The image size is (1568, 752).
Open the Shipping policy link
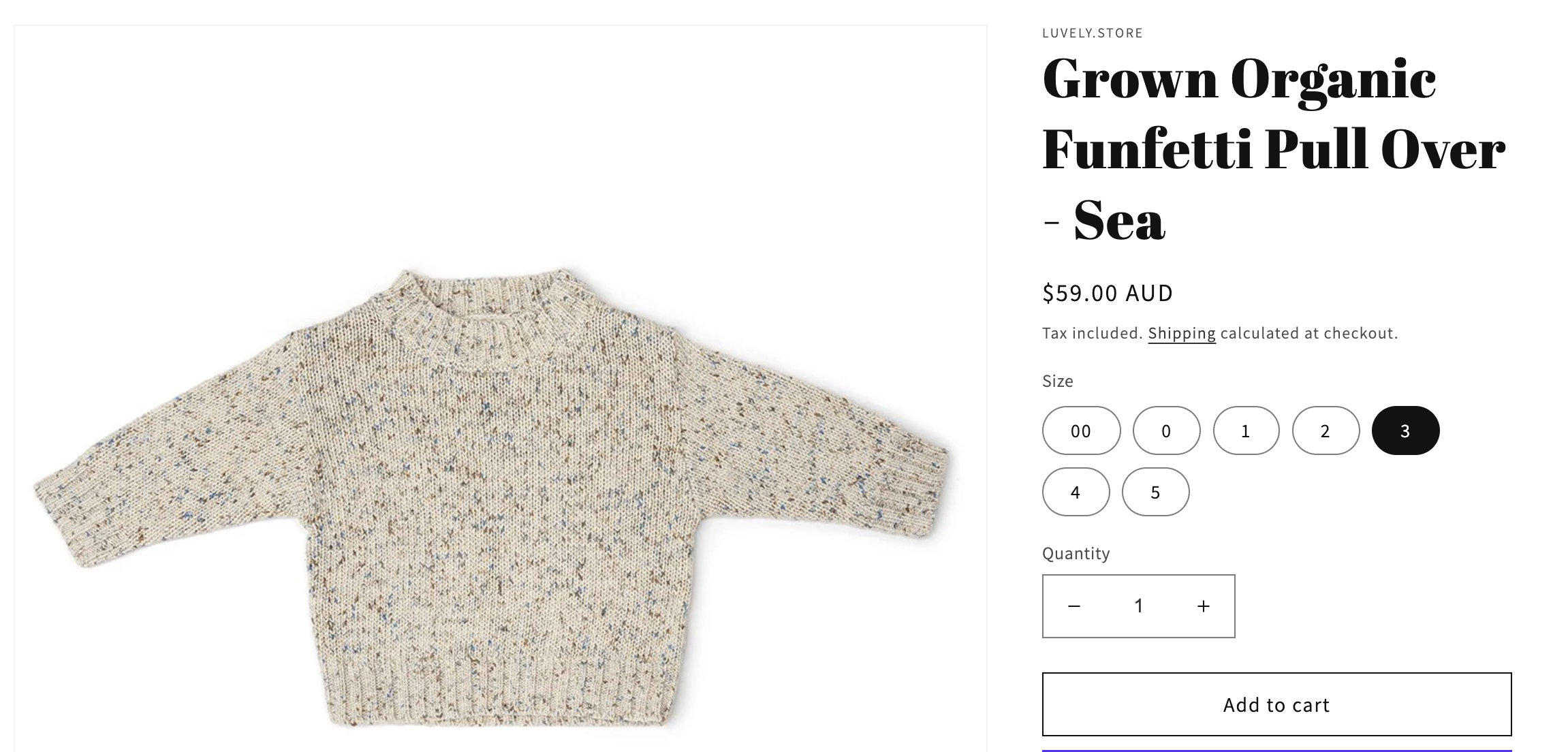[x=1182, y=333]
